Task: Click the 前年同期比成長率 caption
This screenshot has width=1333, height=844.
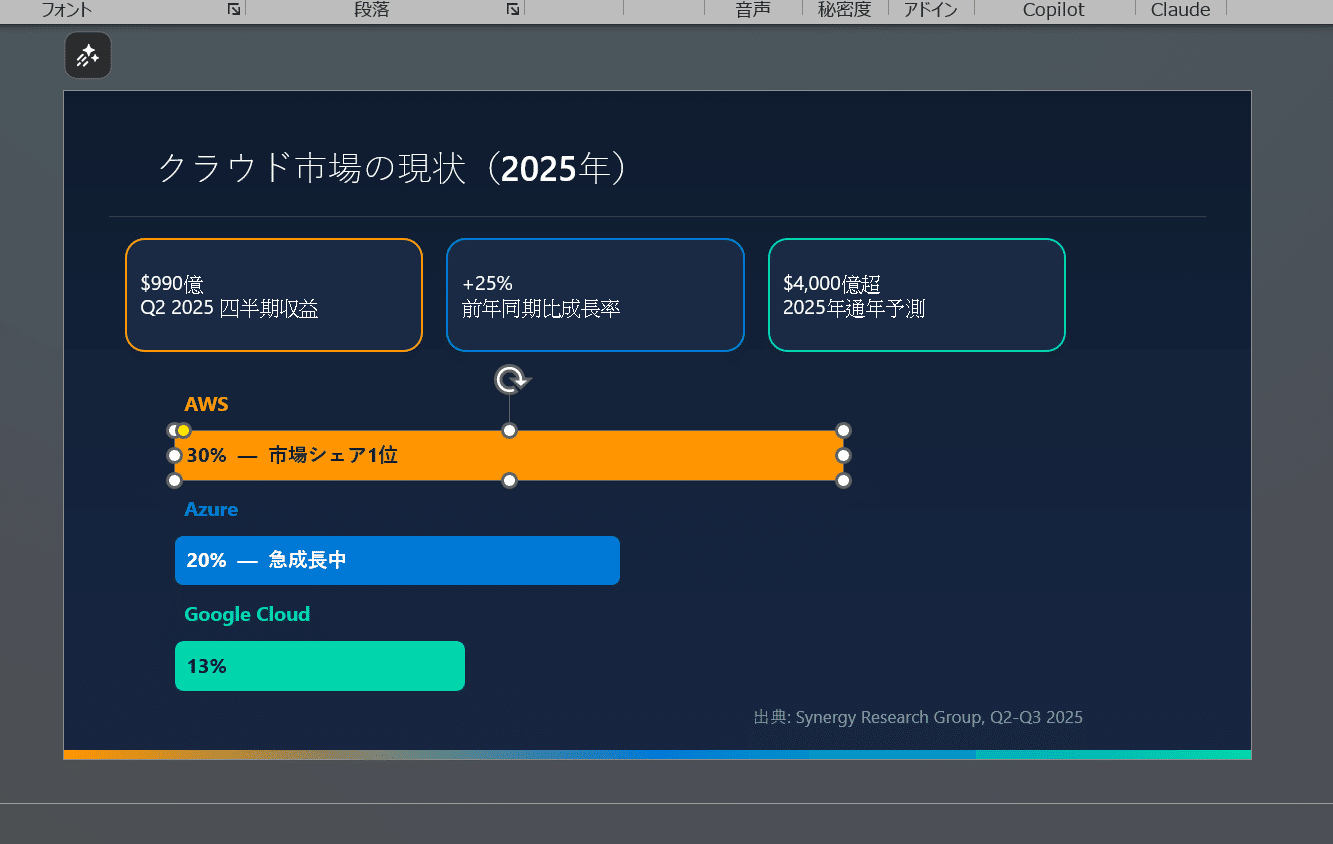Action: (x=541, y=309)
